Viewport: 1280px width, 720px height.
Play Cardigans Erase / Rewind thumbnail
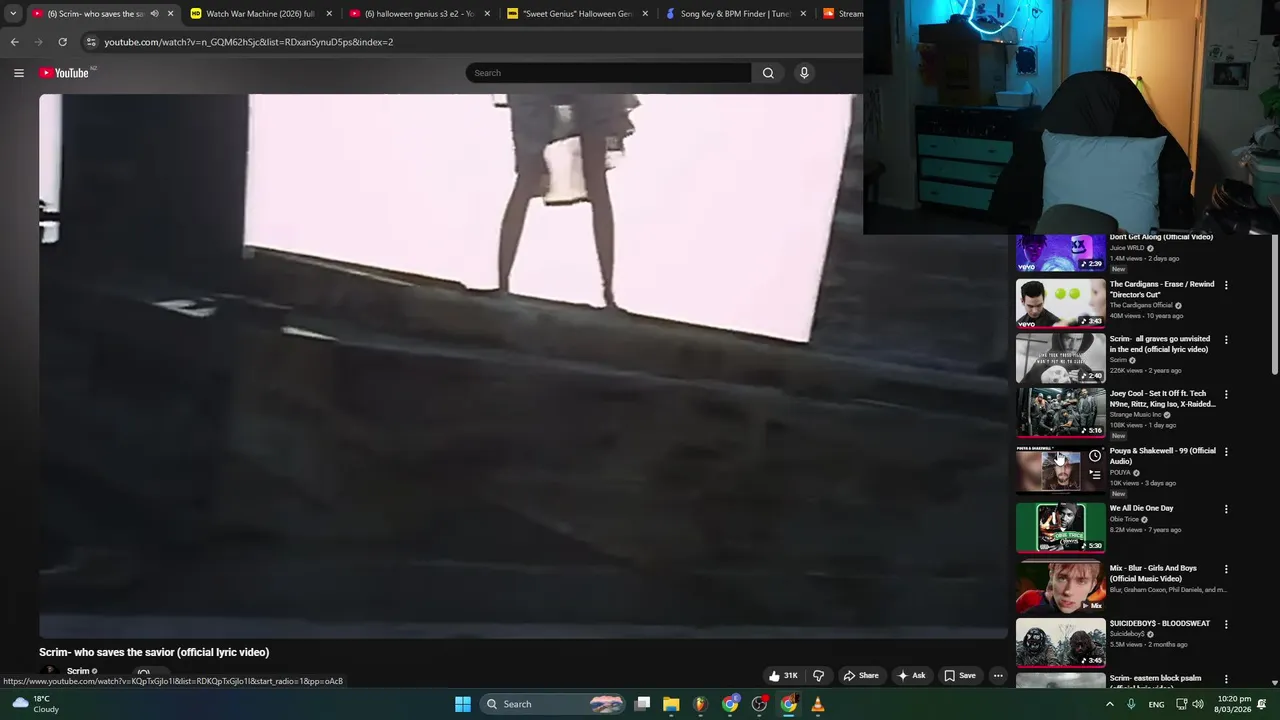click(1061, 303)
